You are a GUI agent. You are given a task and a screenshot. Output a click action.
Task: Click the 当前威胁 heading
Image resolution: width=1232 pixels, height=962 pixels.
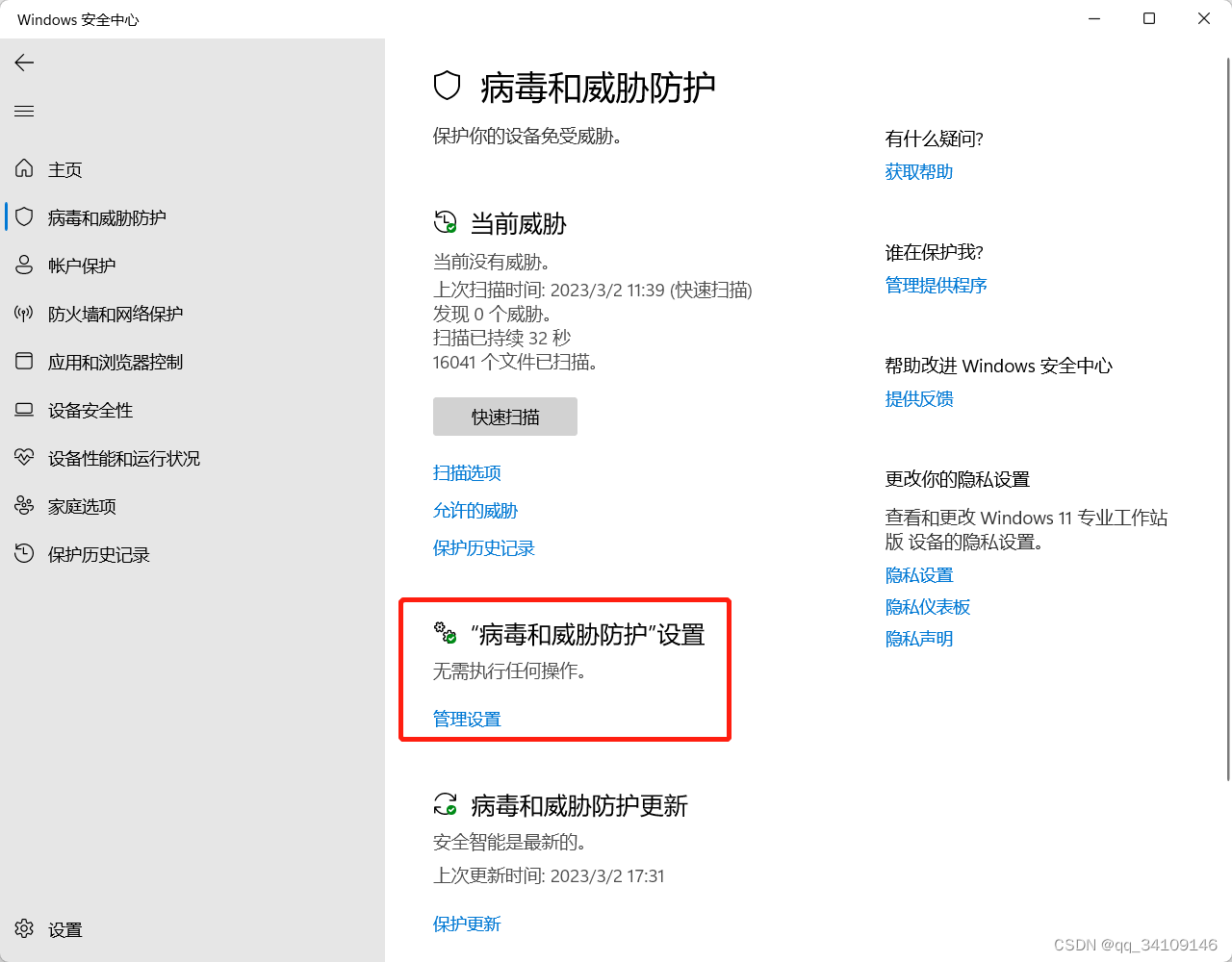[x=519, y=224]
